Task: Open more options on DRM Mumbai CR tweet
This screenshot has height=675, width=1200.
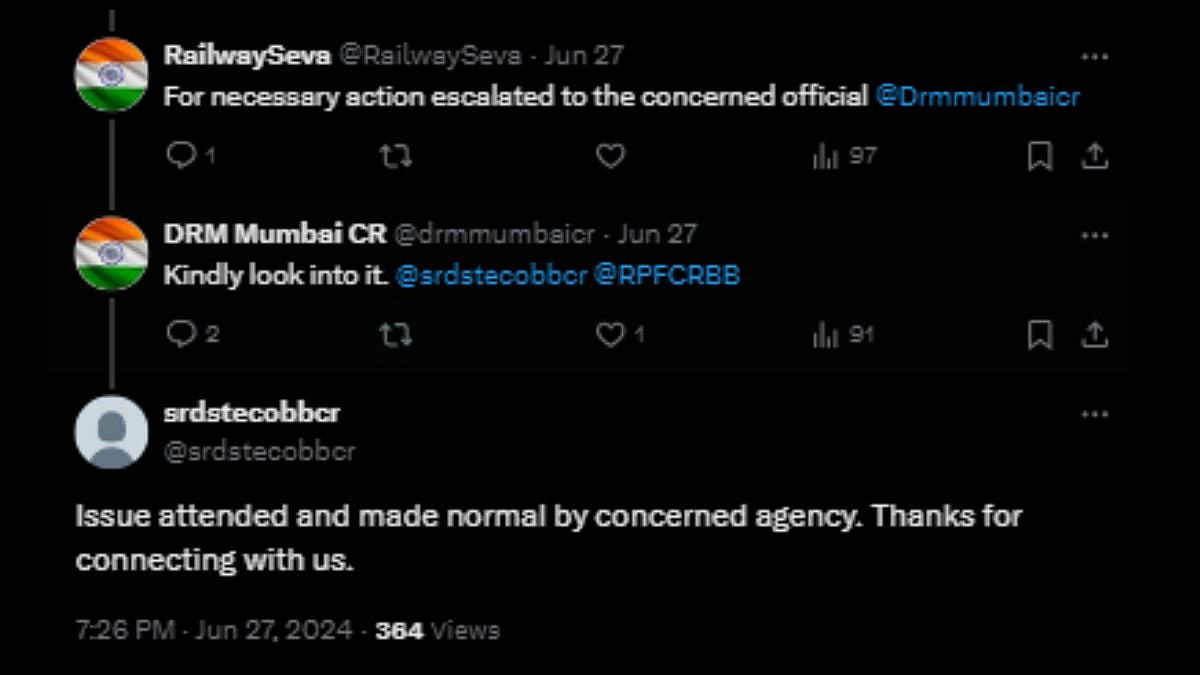Action: coord(1095,236)
